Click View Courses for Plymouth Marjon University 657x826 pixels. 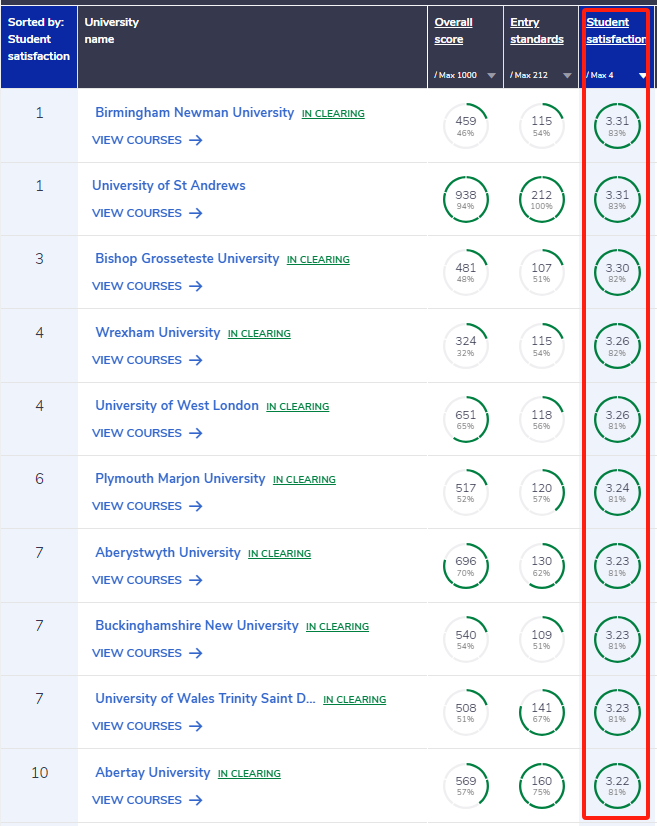point(148,506)
